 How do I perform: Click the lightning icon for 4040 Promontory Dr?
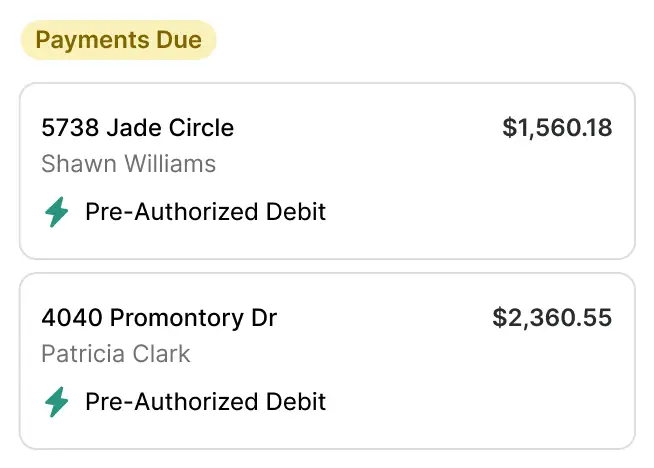coord(57,402)
